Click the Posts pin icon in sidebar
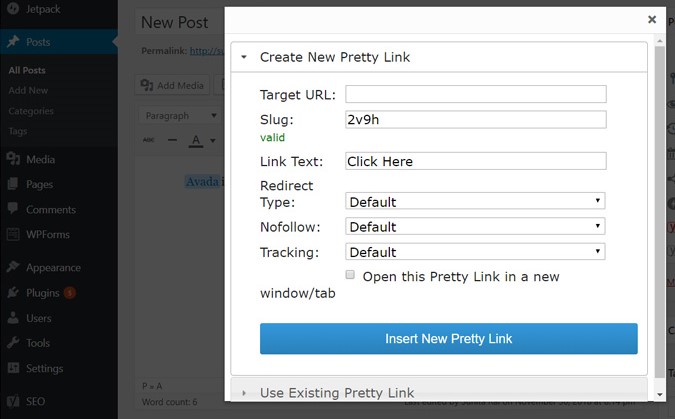Viewport: 675px width, 419px height. click(12, 42)
